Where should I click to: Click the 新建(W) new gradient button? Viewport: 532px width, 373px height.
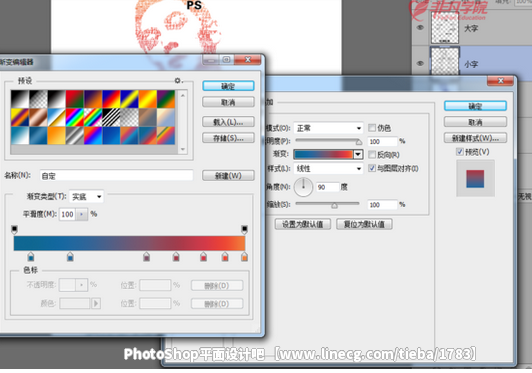(228, 176)
